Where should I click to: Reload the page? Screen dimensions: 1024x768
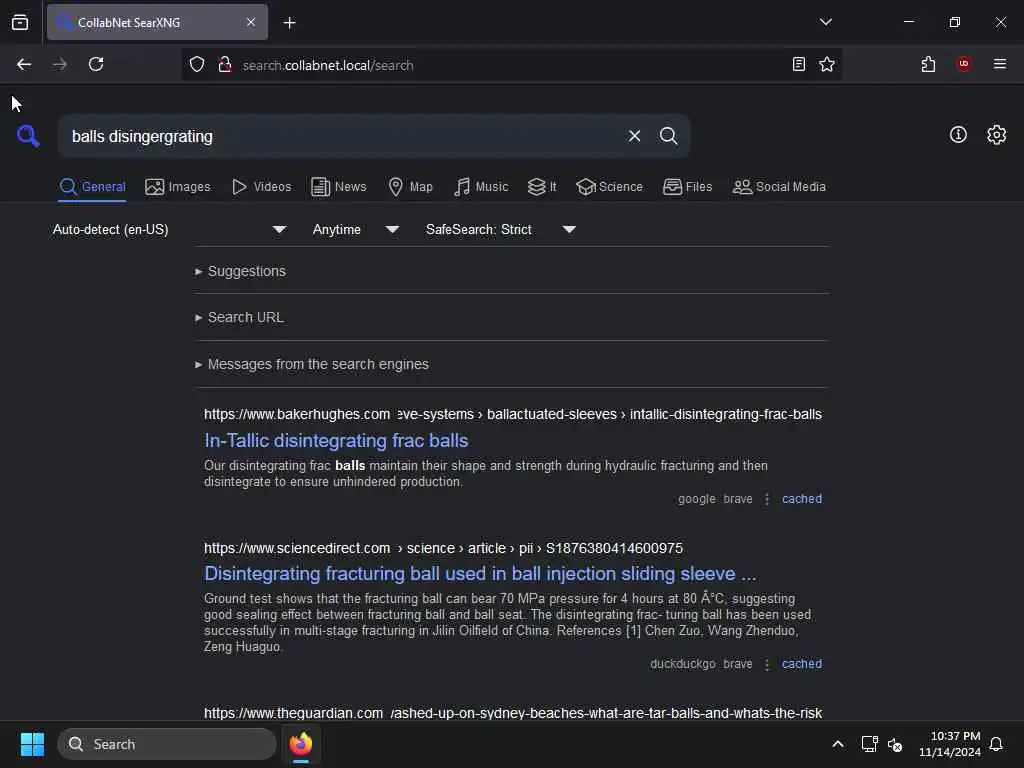[x=96, y=64]
